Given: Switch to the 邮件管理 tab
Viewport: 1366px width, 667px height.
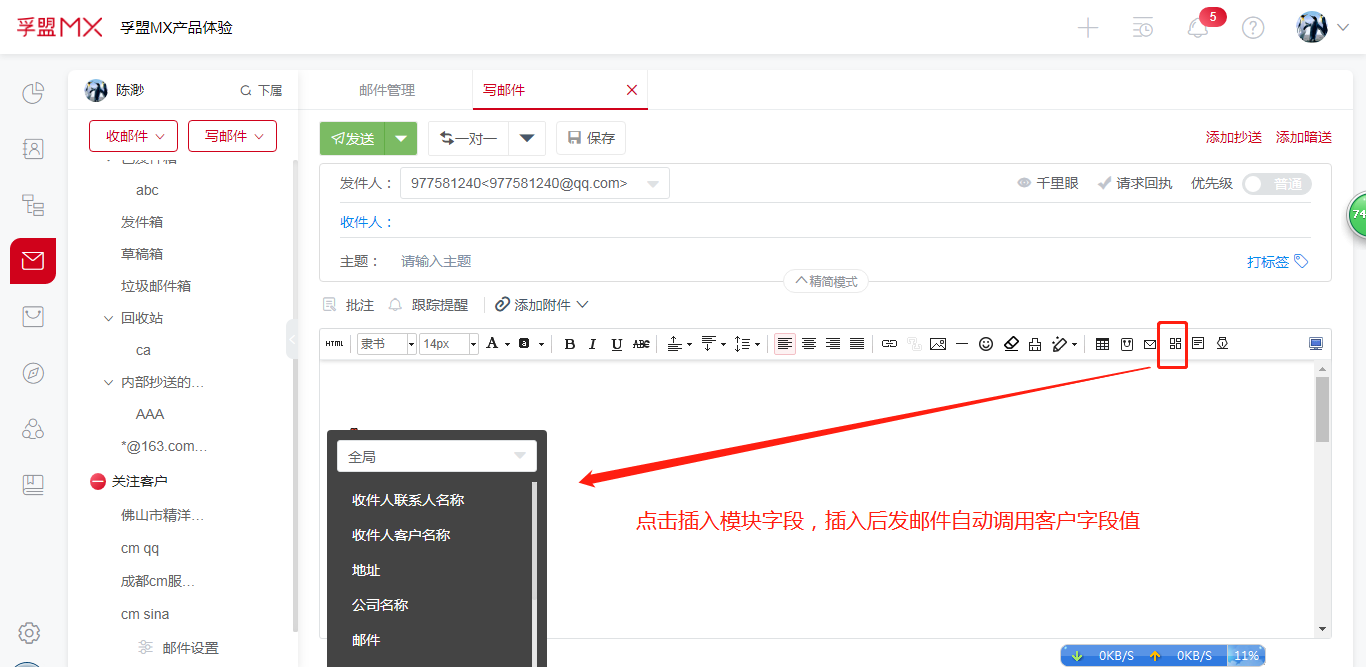Looking at the screenshot, I should tap(387, 90).
